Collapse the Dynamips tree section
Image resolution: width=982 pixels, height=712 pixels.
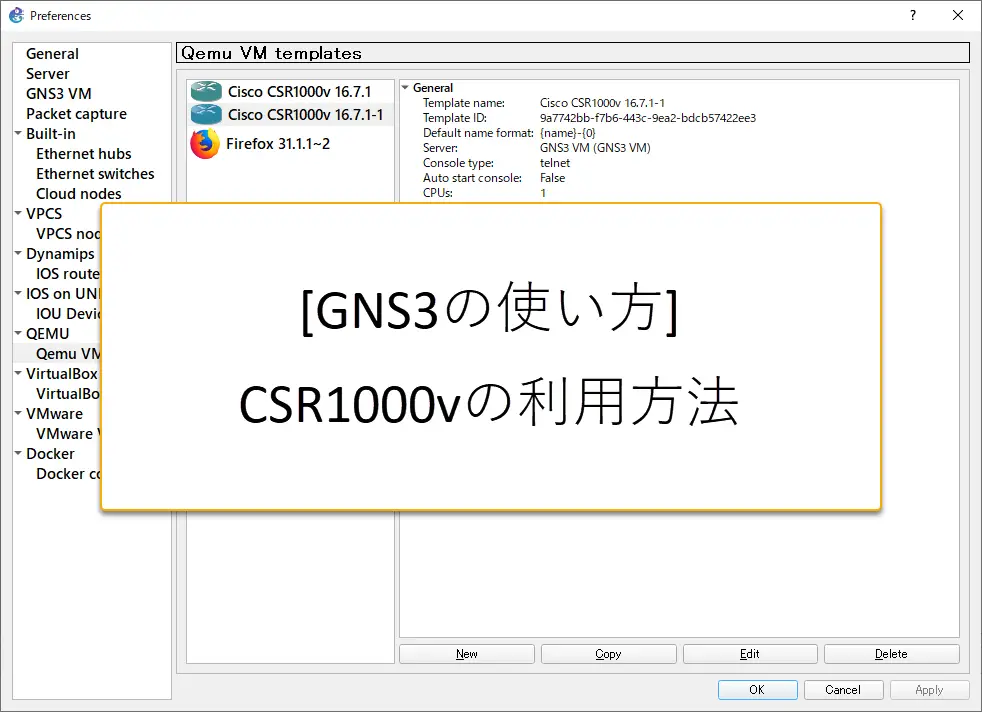tap(18, 254)
